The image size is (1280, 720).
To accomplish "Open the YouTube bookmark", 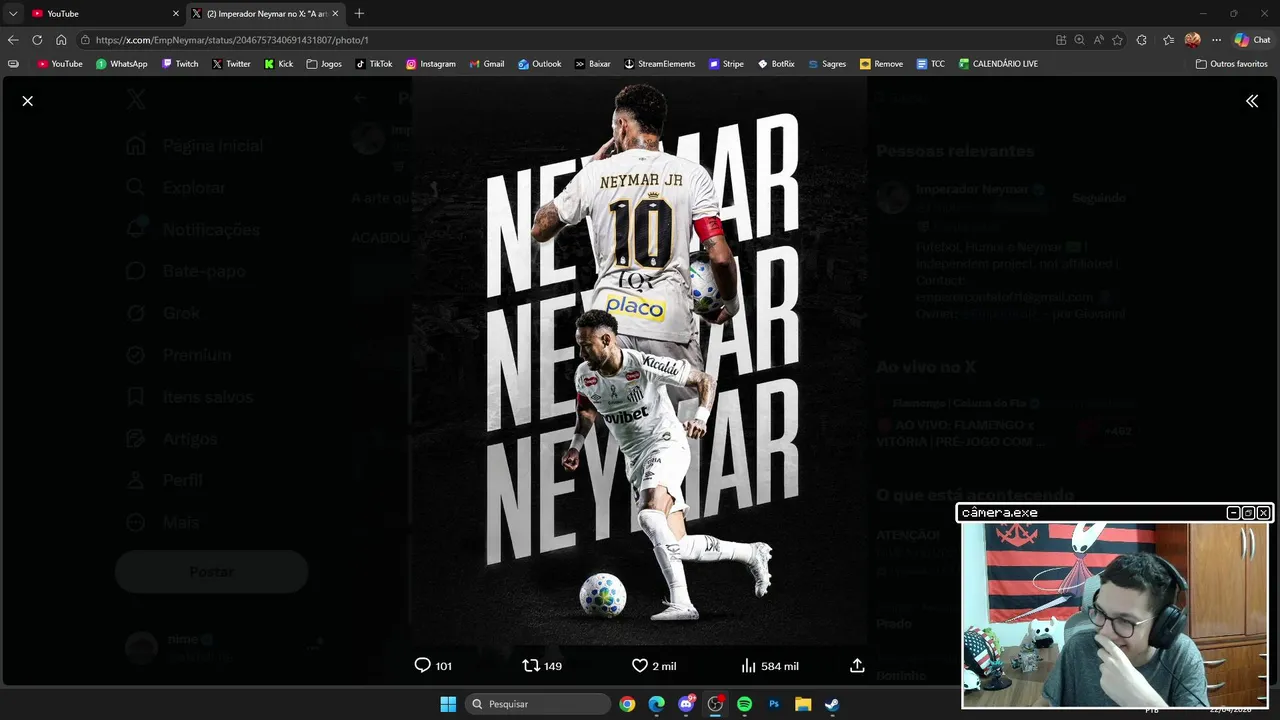I will 60,63.
